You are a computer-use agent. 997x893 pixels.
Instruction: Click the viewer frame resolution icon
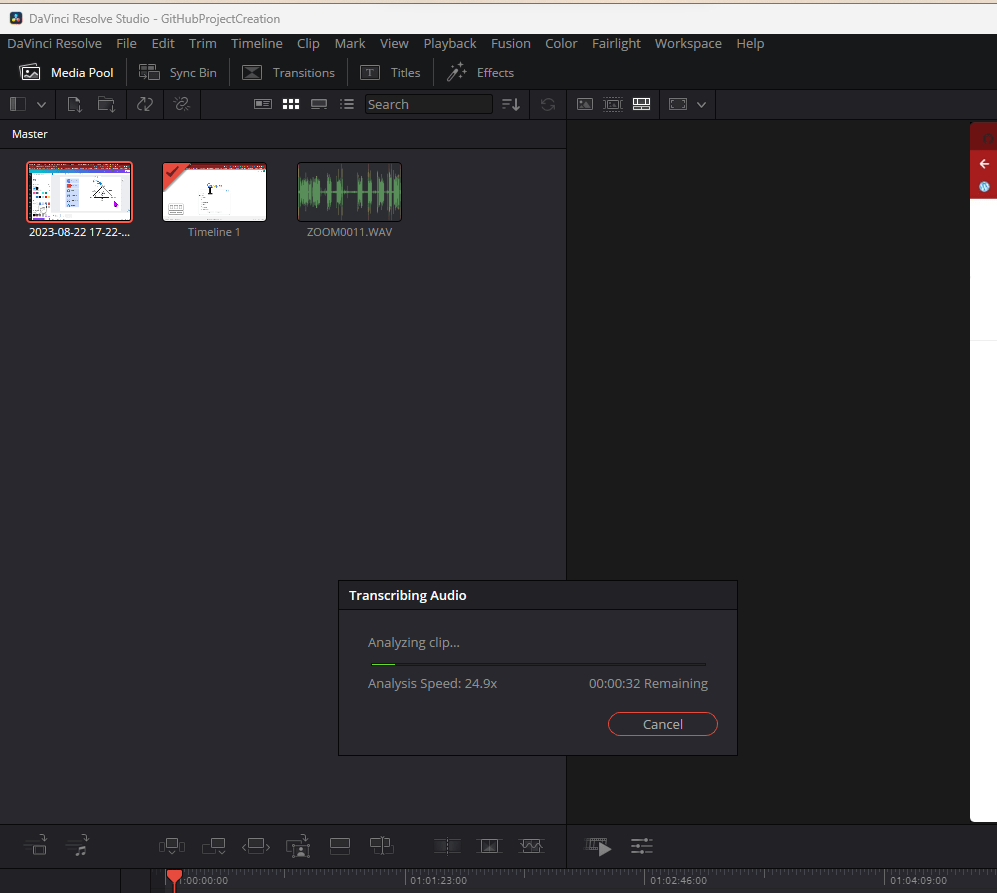(678, 104)
